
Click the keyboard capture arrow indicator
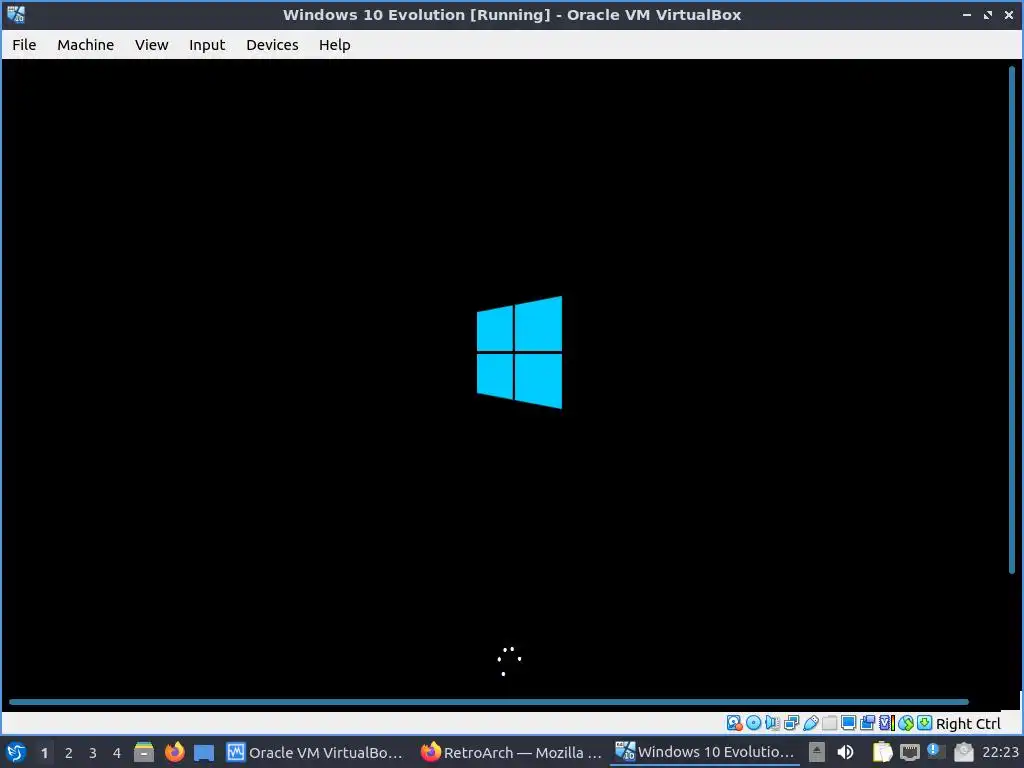[x=925, y=723]
